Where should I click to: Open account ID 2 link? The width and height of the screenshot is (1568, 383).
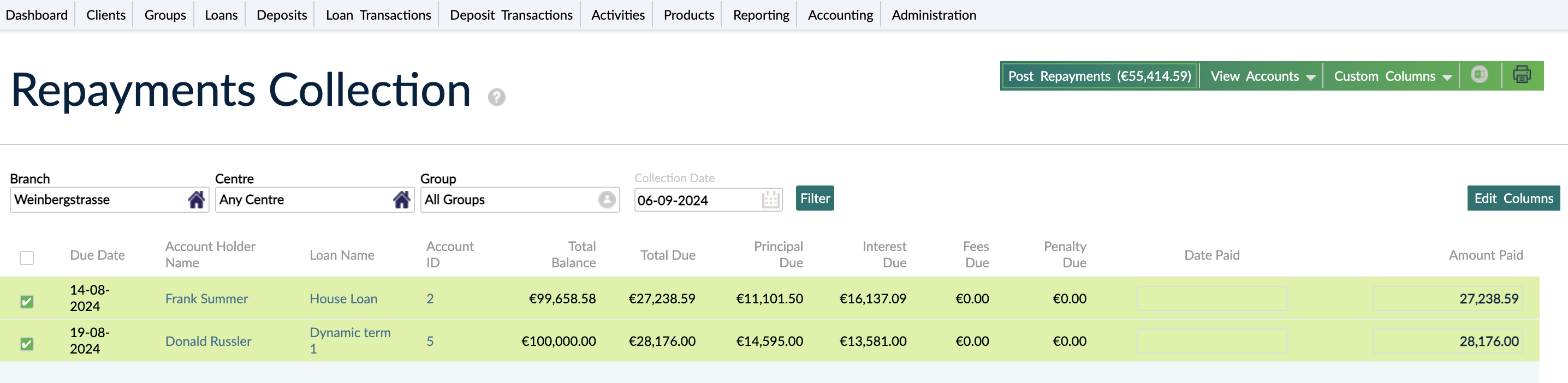[430, 298]
